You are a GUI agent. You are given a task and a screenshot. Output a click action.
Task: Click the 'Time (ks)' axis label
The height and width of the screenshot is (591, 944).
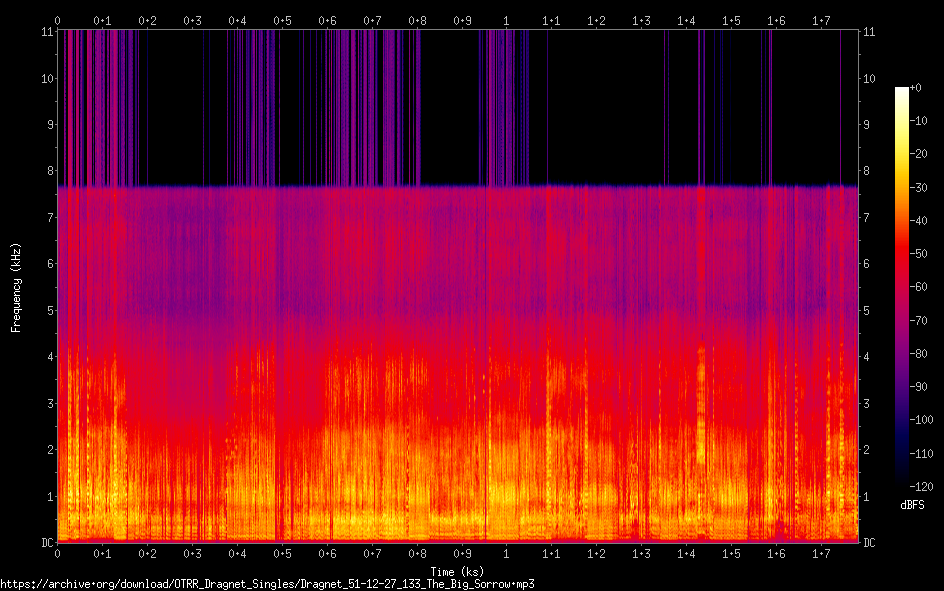456,571
